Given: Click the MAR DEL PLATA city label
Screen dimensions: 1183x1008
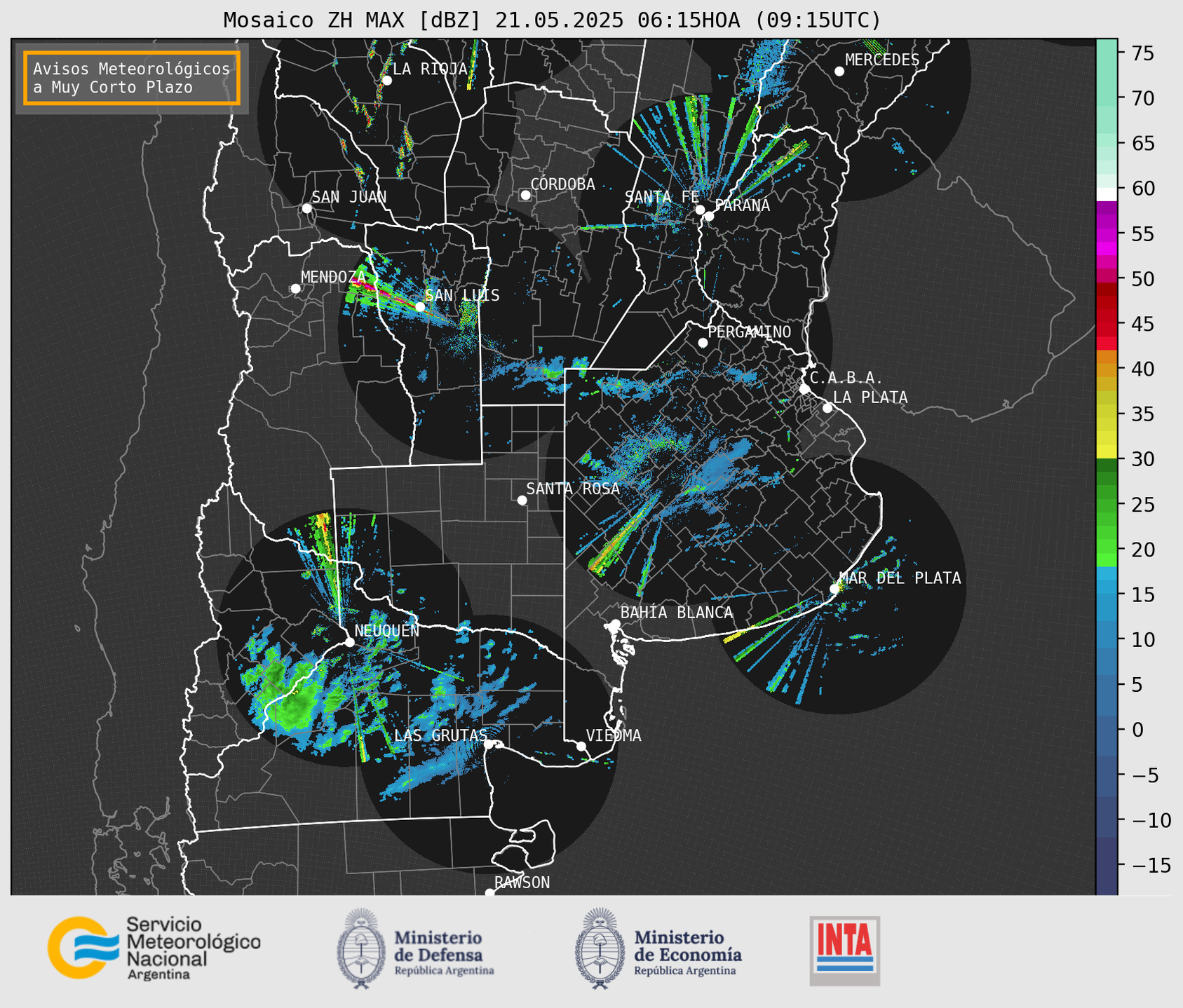Looking at the screenshot, I should [900, 578].
